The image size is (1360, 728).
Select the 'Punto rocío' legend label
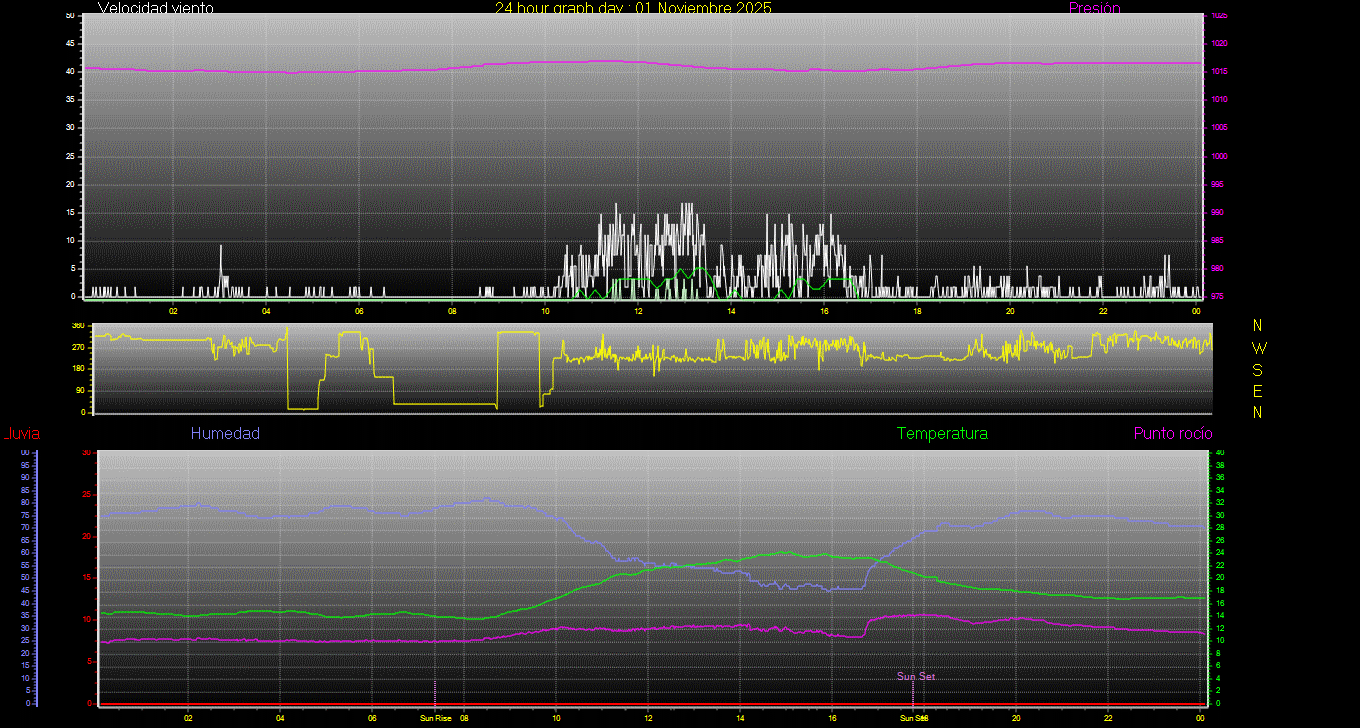[x=1172, y=433]
